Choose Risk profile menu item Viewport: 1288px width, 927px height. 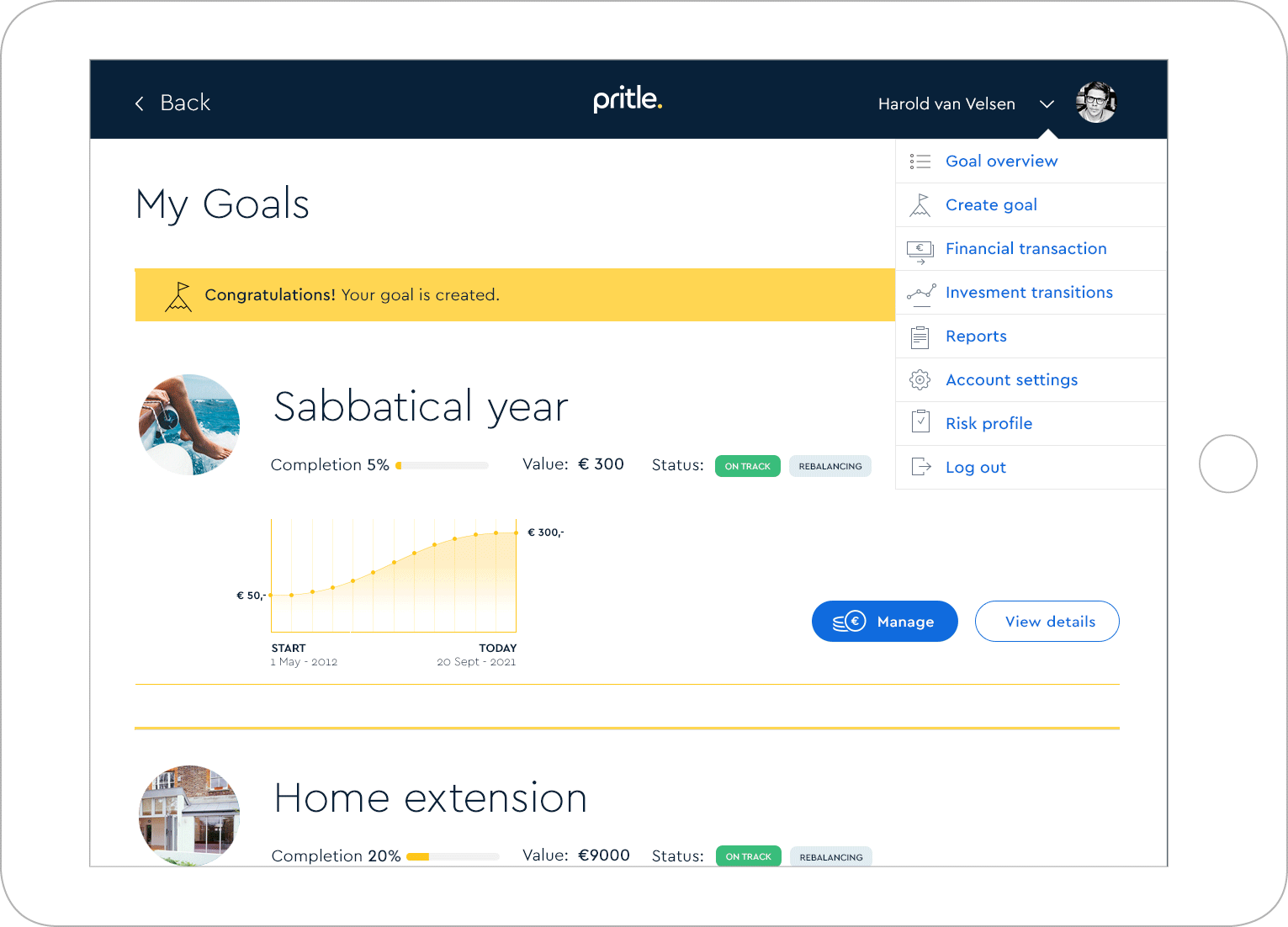[989, 424]
